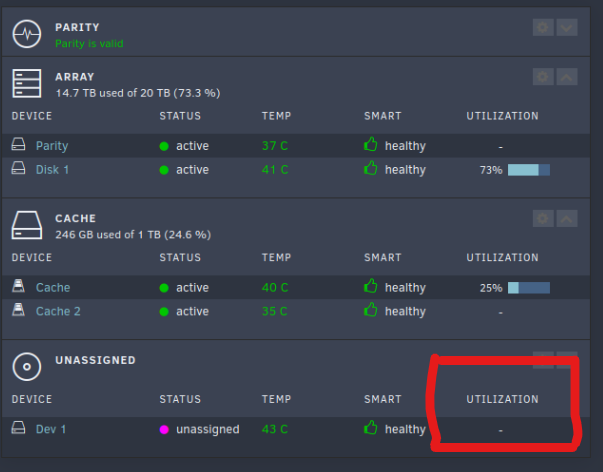Open the Disk 1 device link

point(52,170)
